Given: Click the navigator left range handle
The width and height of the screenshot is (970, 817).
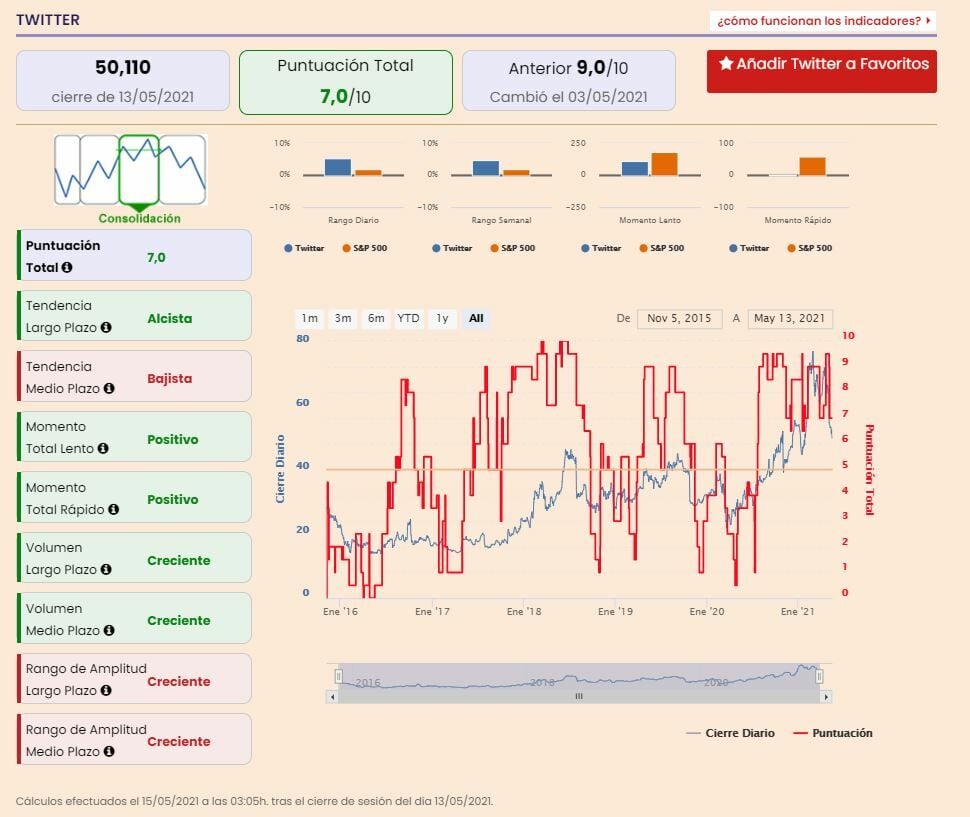Looking at the screenshot, I should pos(338,676).
